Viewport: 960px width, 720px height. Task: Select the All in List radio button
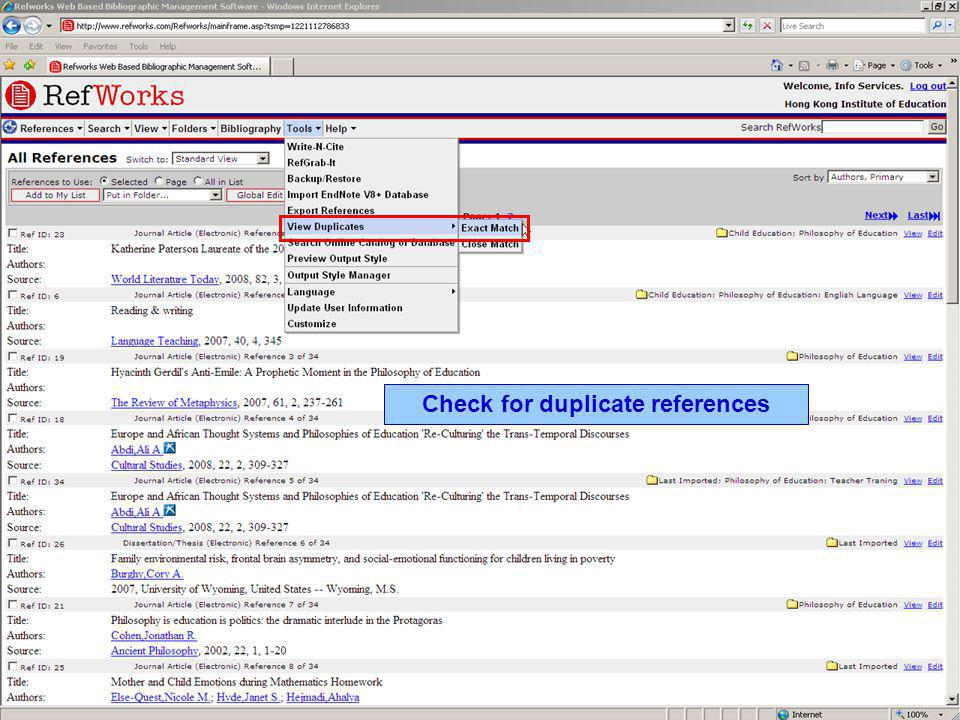coord(198,181)
